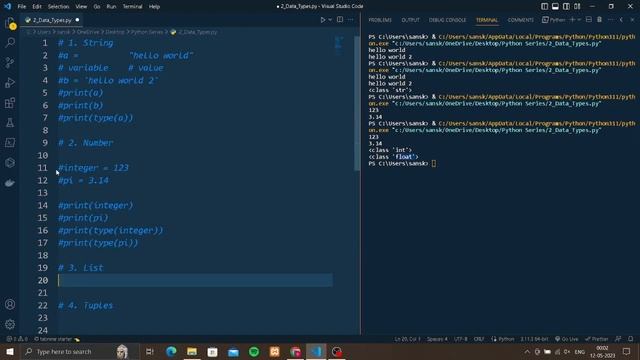Open the Search view in activity bar
Image resolution: width=640 pixels, height=360 pixels.
10,42
